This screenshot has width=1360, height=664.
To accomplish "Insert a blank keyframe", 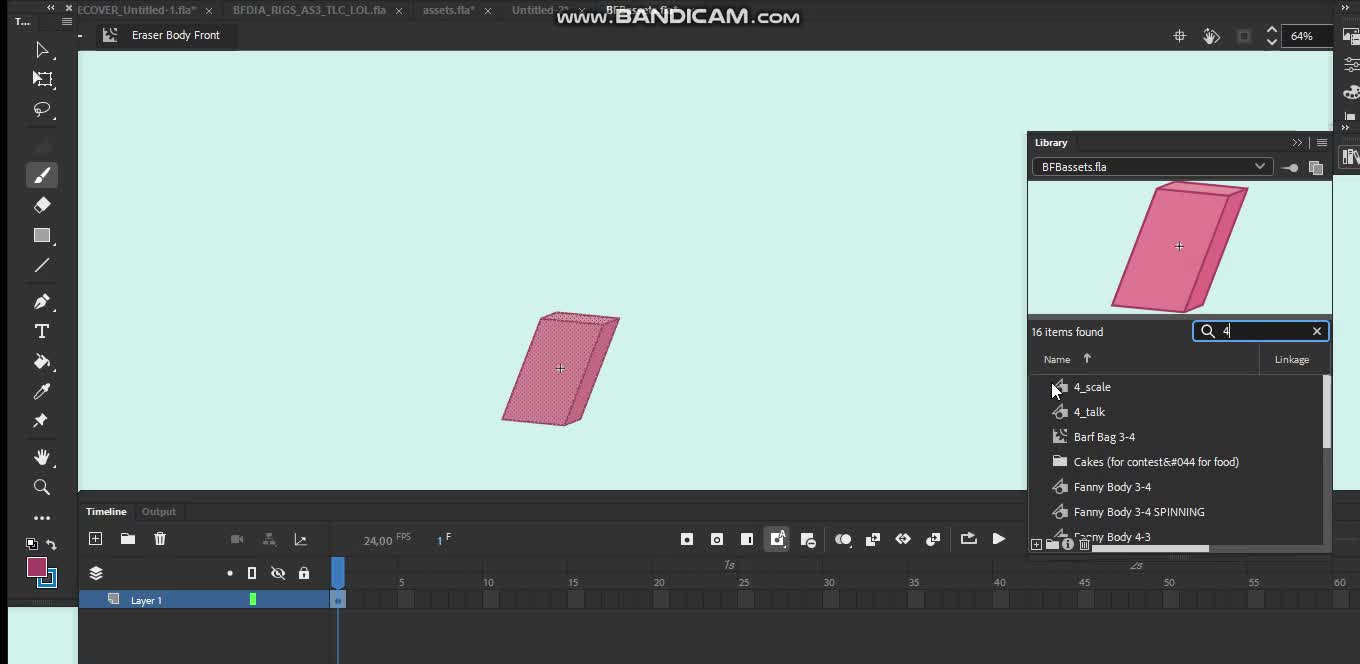I will (717, 539).
